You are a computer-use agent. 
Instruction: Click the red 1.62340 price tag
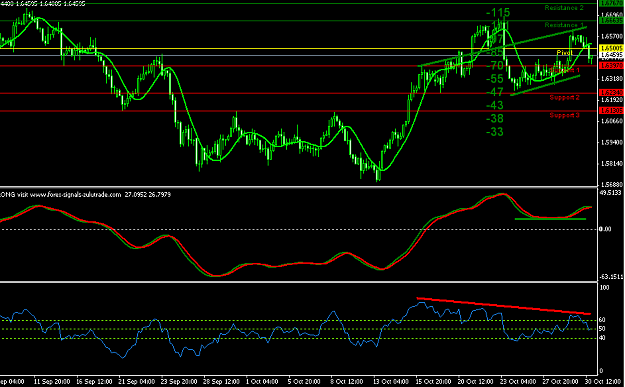[x=611, y=92]
